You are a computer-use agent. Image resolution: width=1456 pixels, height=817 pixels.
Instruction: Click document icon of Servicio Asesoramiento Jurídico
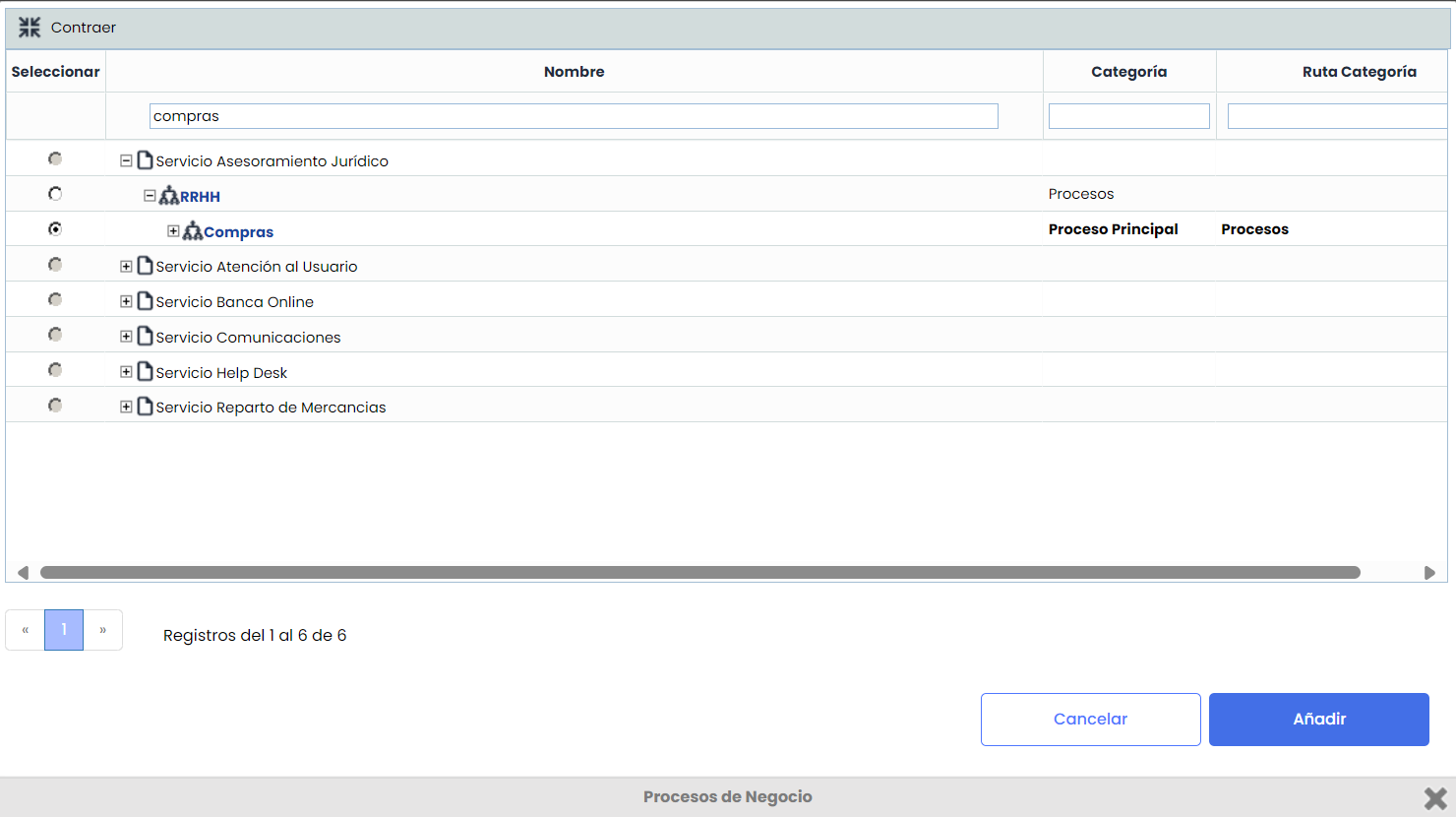pyautogui.click(x=146, y=160)
